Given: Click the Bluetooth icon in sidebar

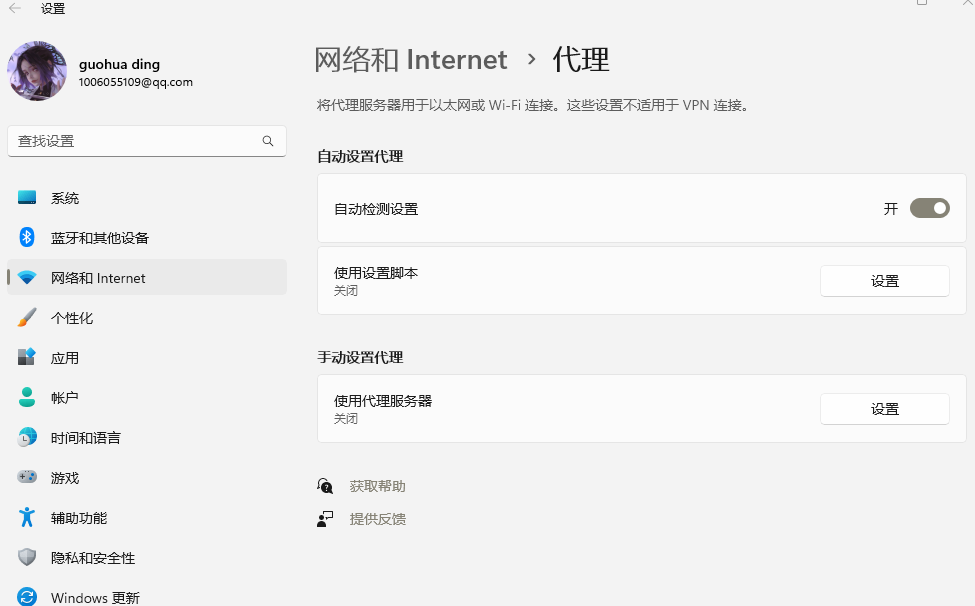Looking at the screenshot, I should click(27, 238).
